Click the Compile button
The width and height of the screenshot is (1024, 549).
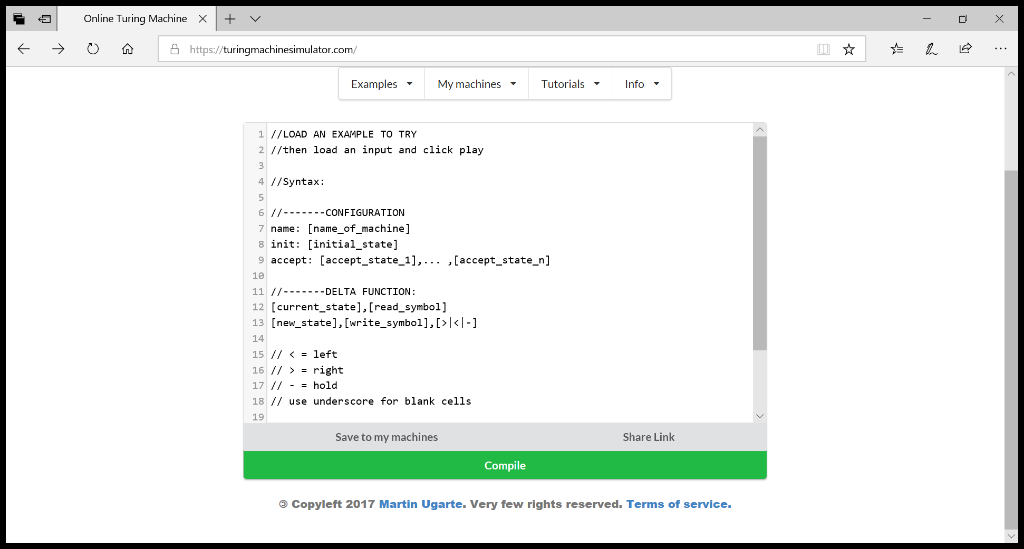[505, 465]
